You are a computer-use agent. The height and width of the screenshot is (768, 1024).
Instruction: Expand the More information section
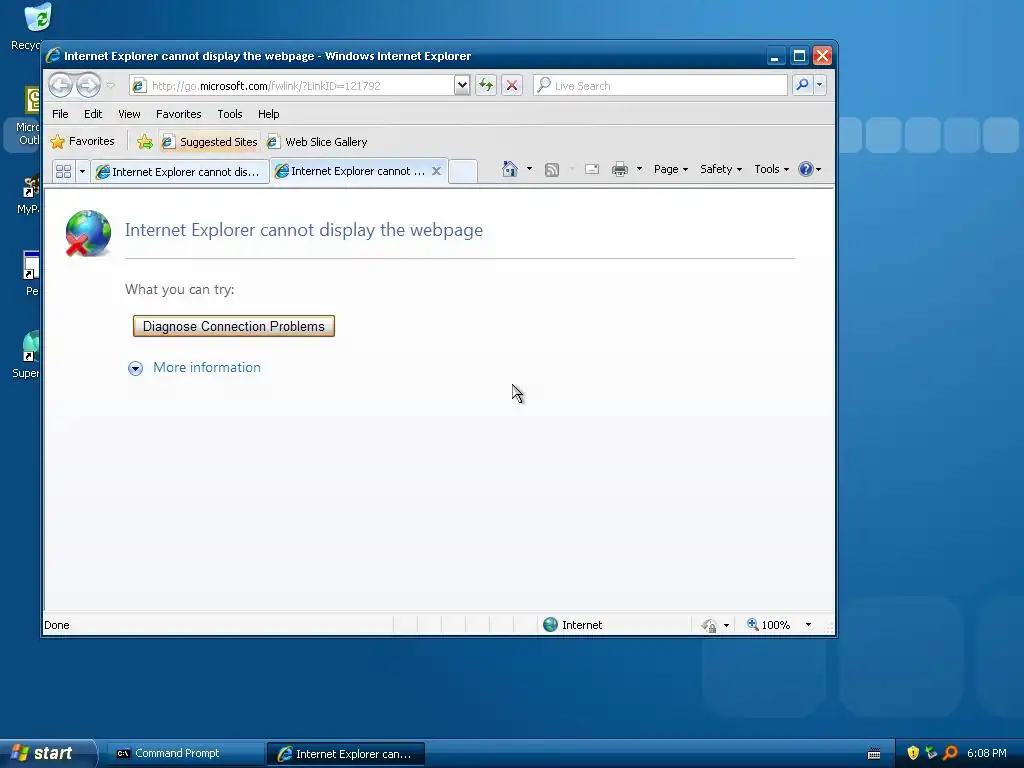(x=135, y=368)
